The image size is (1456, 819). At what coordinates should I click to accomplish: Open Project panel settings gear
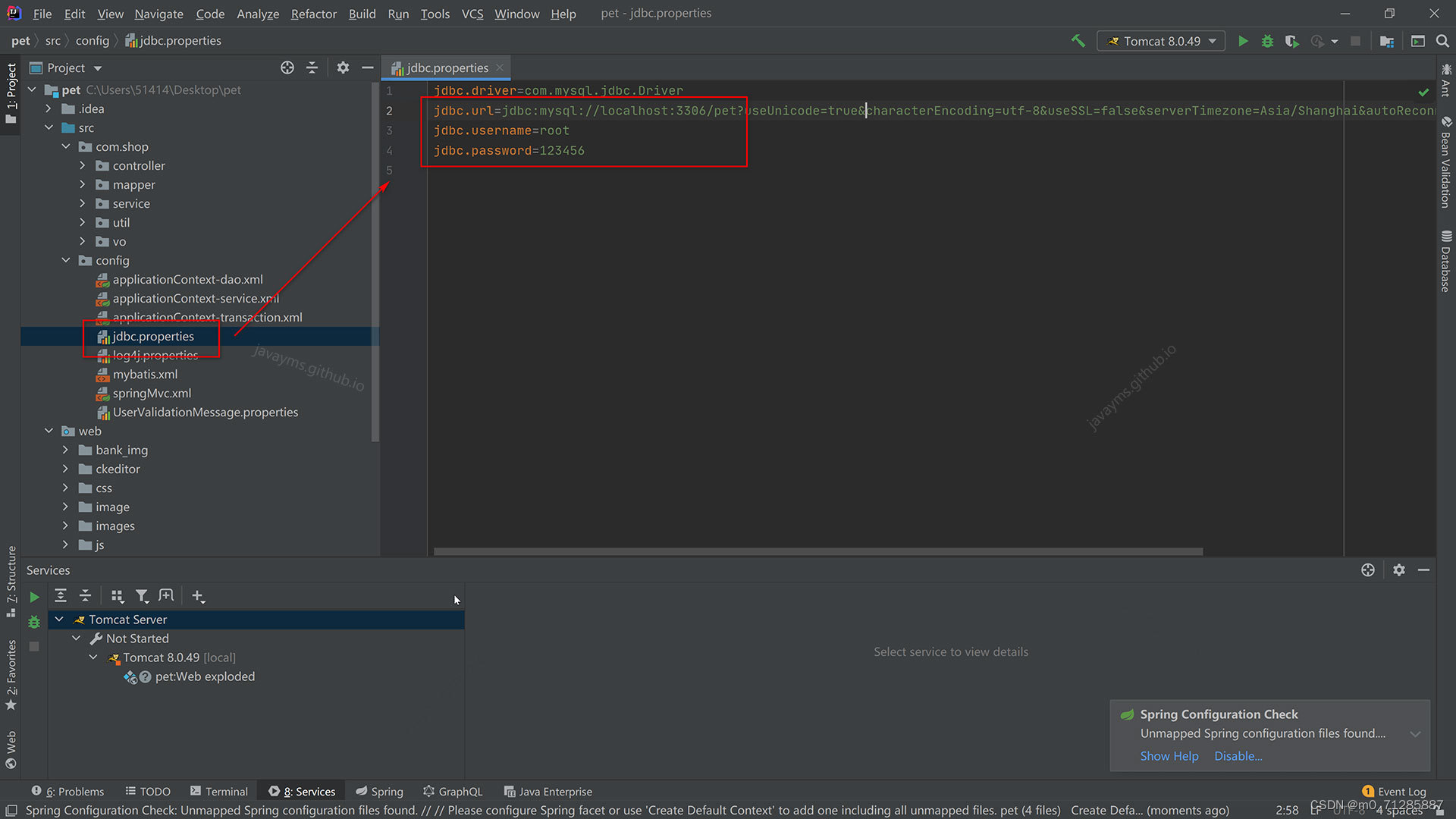343,67
